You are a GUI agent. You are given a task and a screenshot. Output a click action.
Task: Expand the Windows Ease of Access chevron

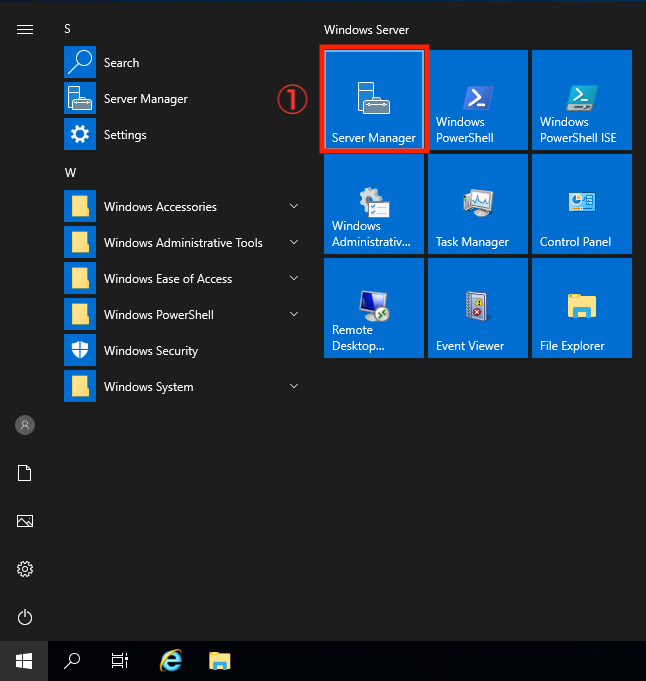click(x=294, y=278)
